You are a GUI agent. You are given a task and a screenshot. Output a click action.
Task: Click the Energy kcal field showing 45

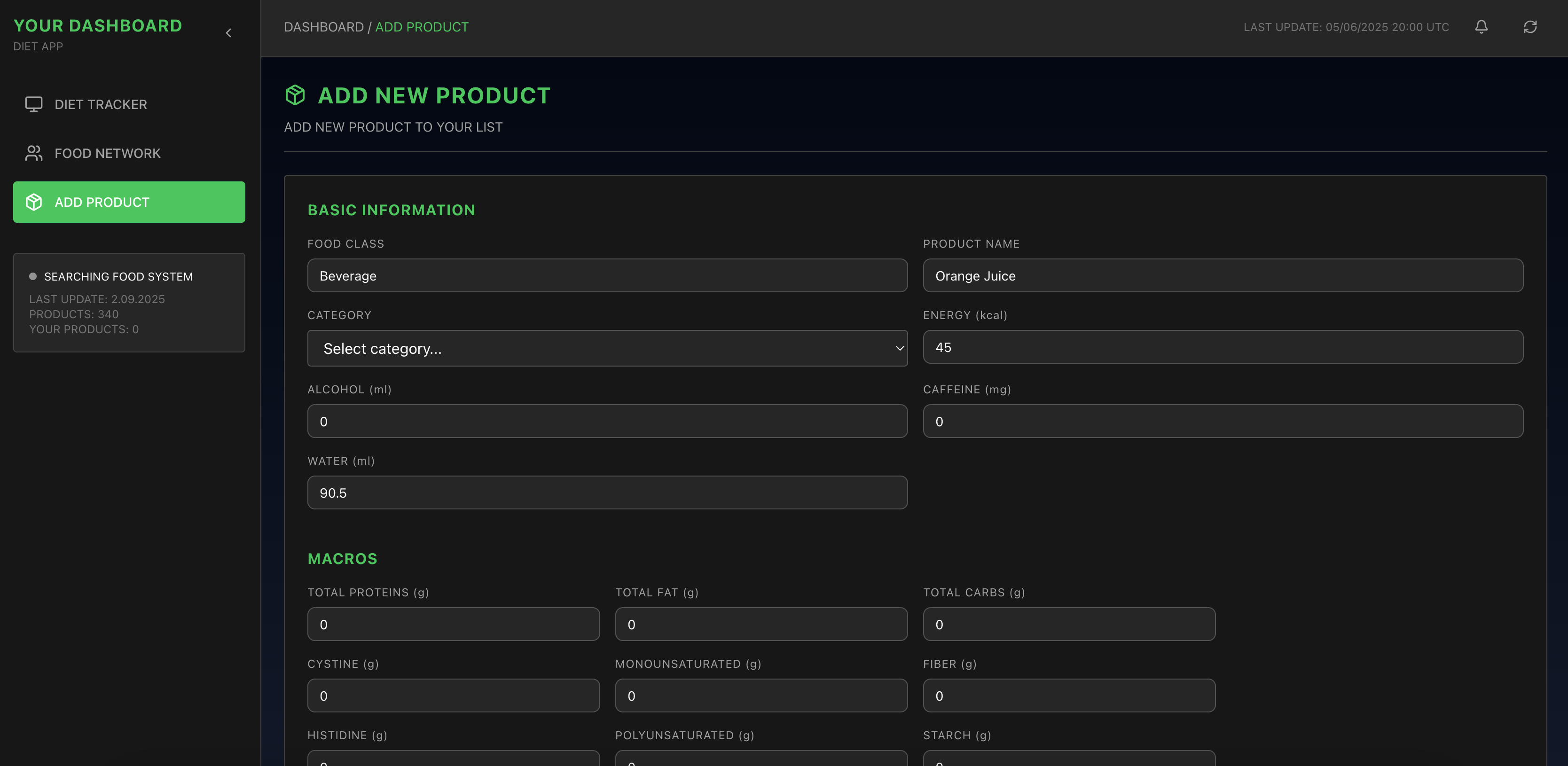[1222, 347]
